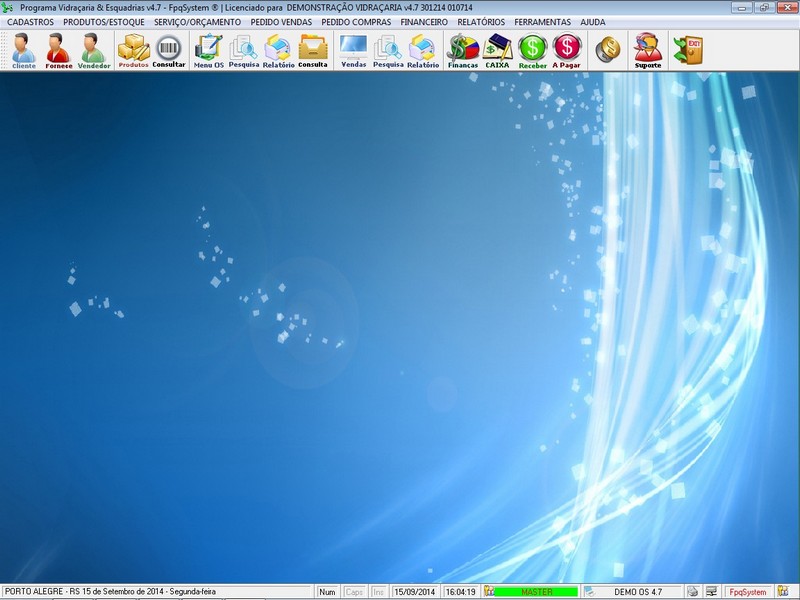Open the CADASTROS menu
This screenshot has width=800, height=600.
pyautogui.click(x=30, y=21)
